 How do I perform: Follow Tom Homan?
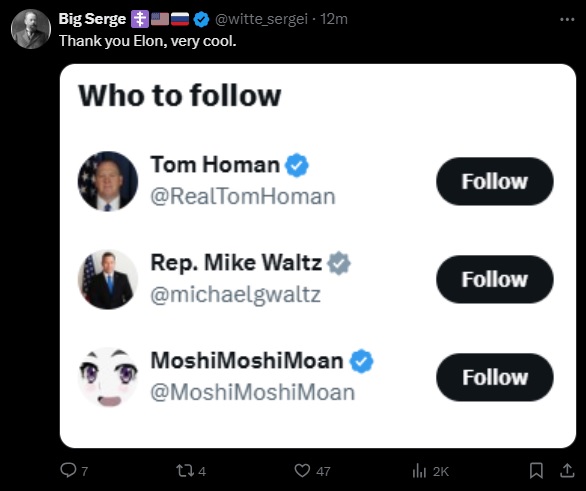pyautogui.click(x=494, y=181)
